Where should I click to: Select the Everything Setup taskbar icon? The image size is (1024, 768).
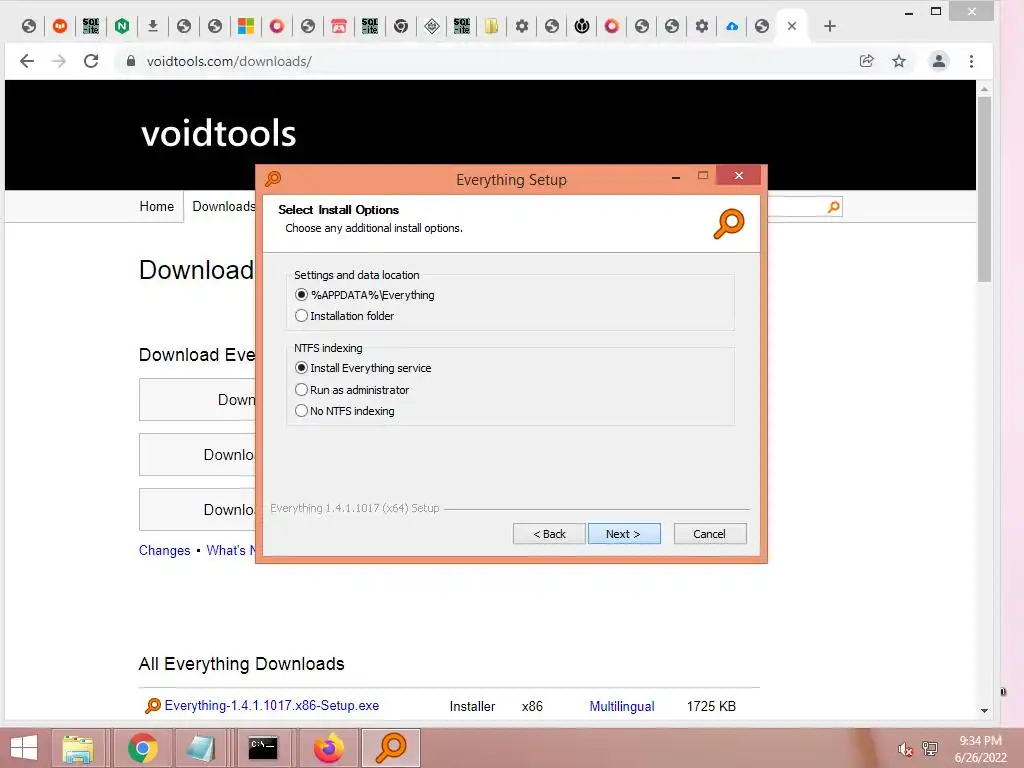(391, 748)
